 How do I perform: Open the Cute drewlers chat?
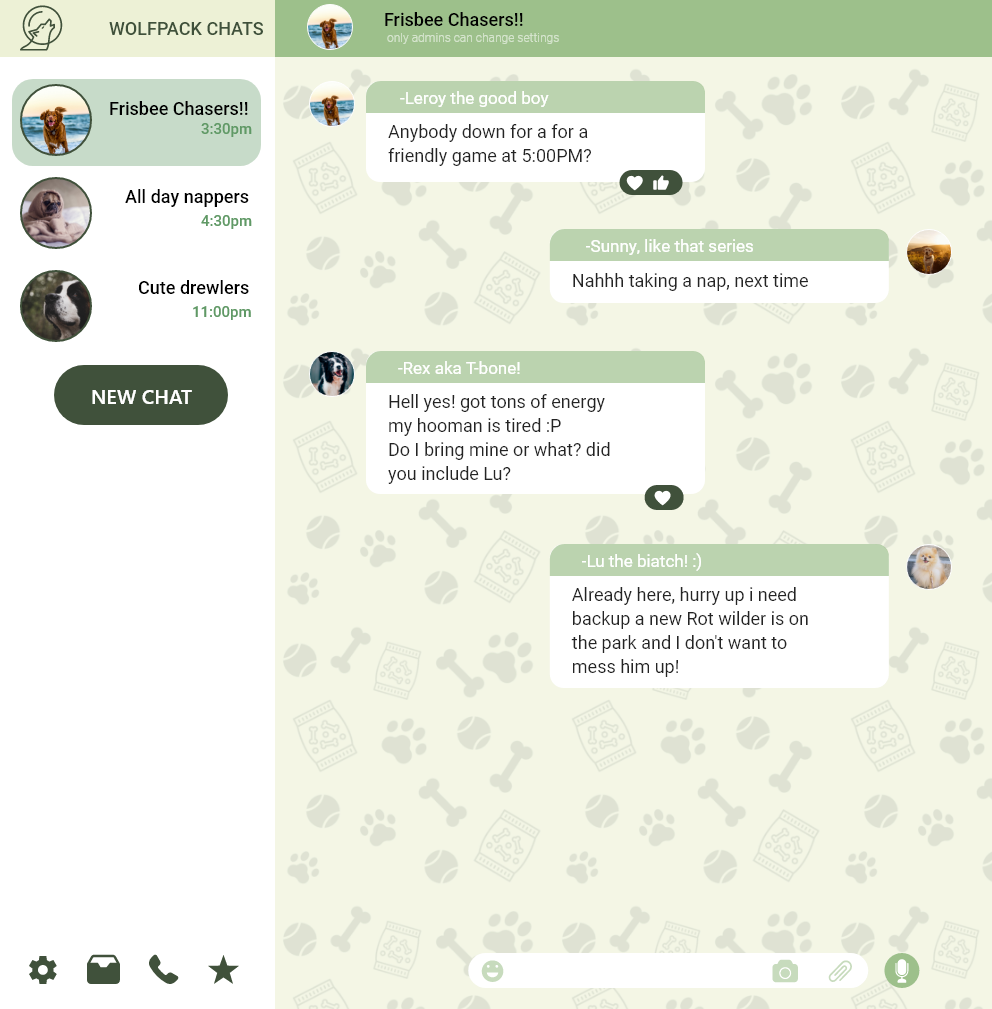[136, 306]
